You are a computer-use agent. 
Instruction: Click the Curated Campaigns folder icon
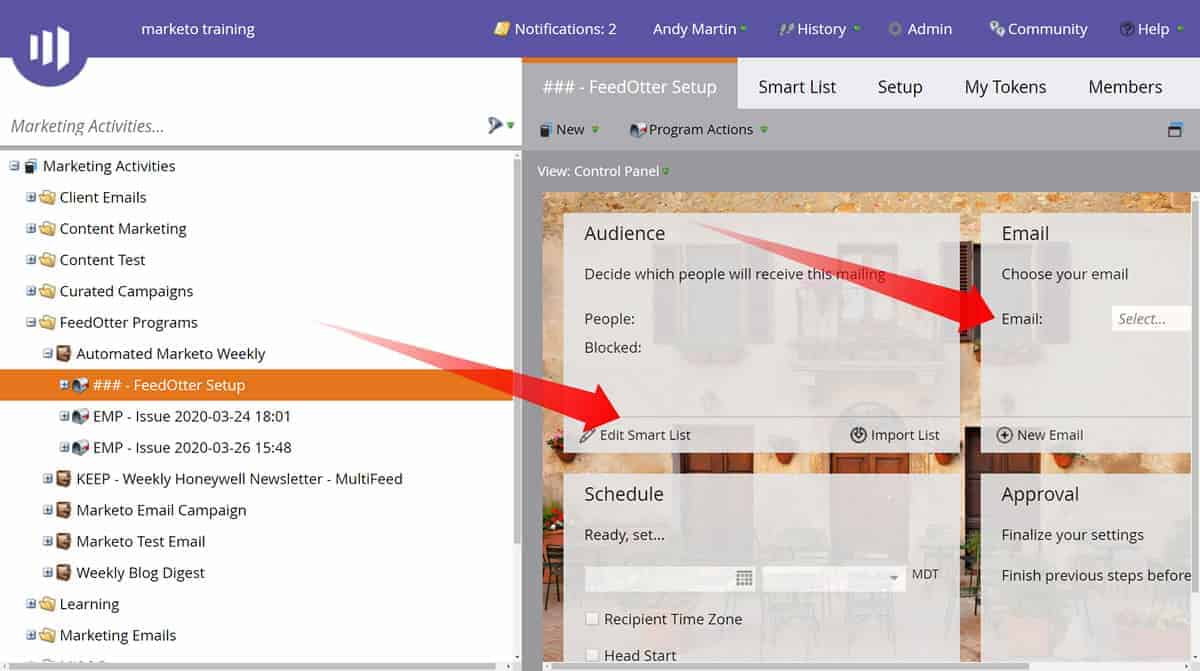coord(47,292)
